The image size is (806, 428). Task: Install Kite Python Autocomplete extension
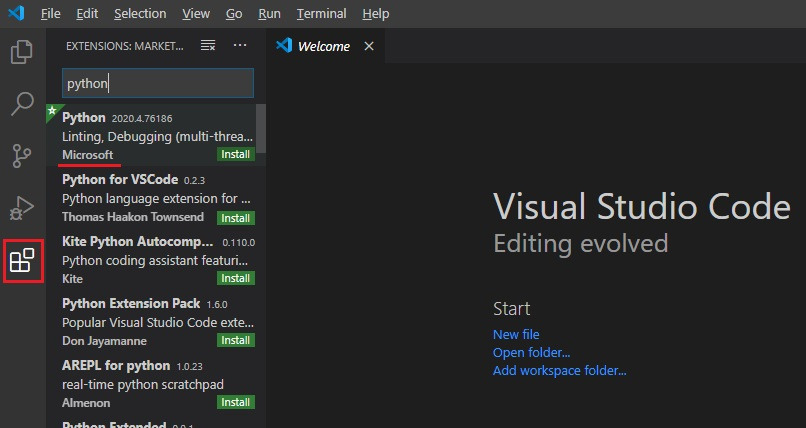pos(236,278)
